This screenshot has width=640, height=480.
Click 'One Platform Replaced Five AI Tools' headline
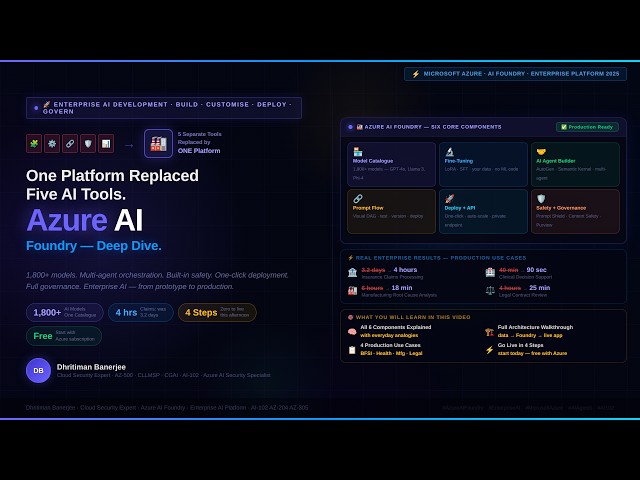pyautogui.click(x=112, y=185)
